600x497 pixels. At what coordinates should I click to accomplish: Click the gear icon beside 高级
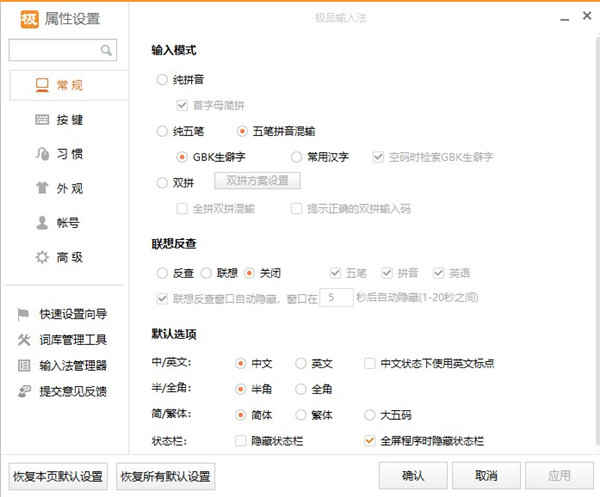(42, 257)
